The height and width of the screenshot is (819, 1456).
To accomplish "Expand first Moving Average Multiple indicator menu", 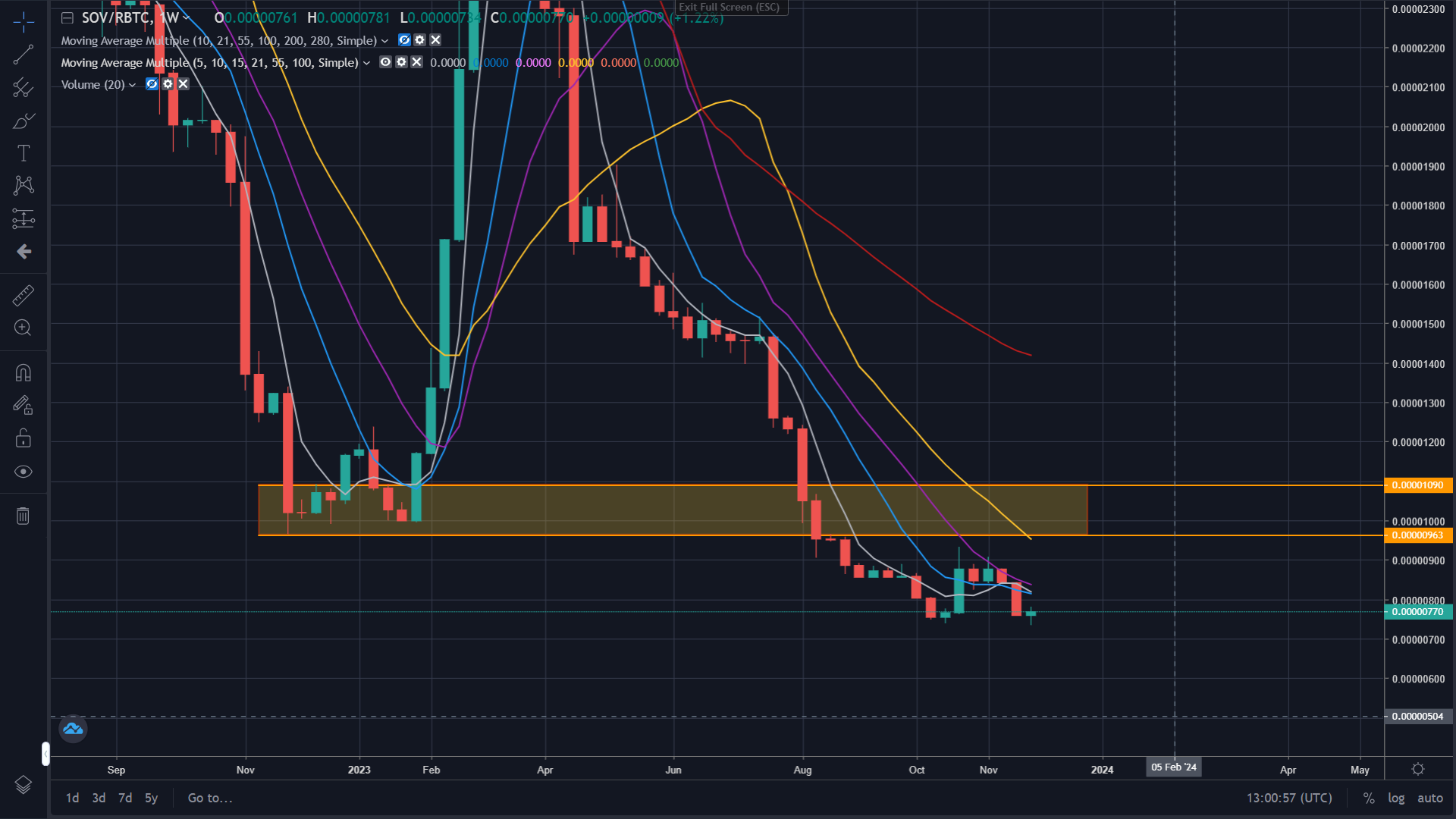I will click(384, 41).
